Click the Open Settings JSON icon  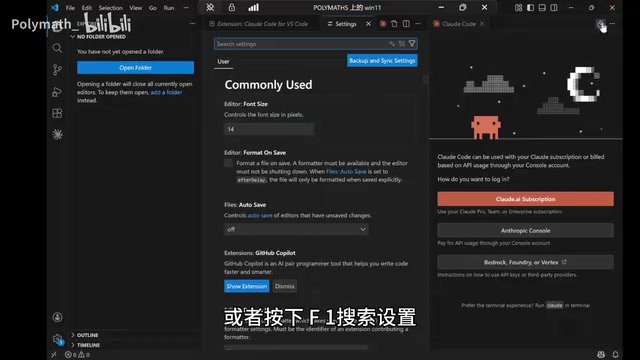coord(394,24)
